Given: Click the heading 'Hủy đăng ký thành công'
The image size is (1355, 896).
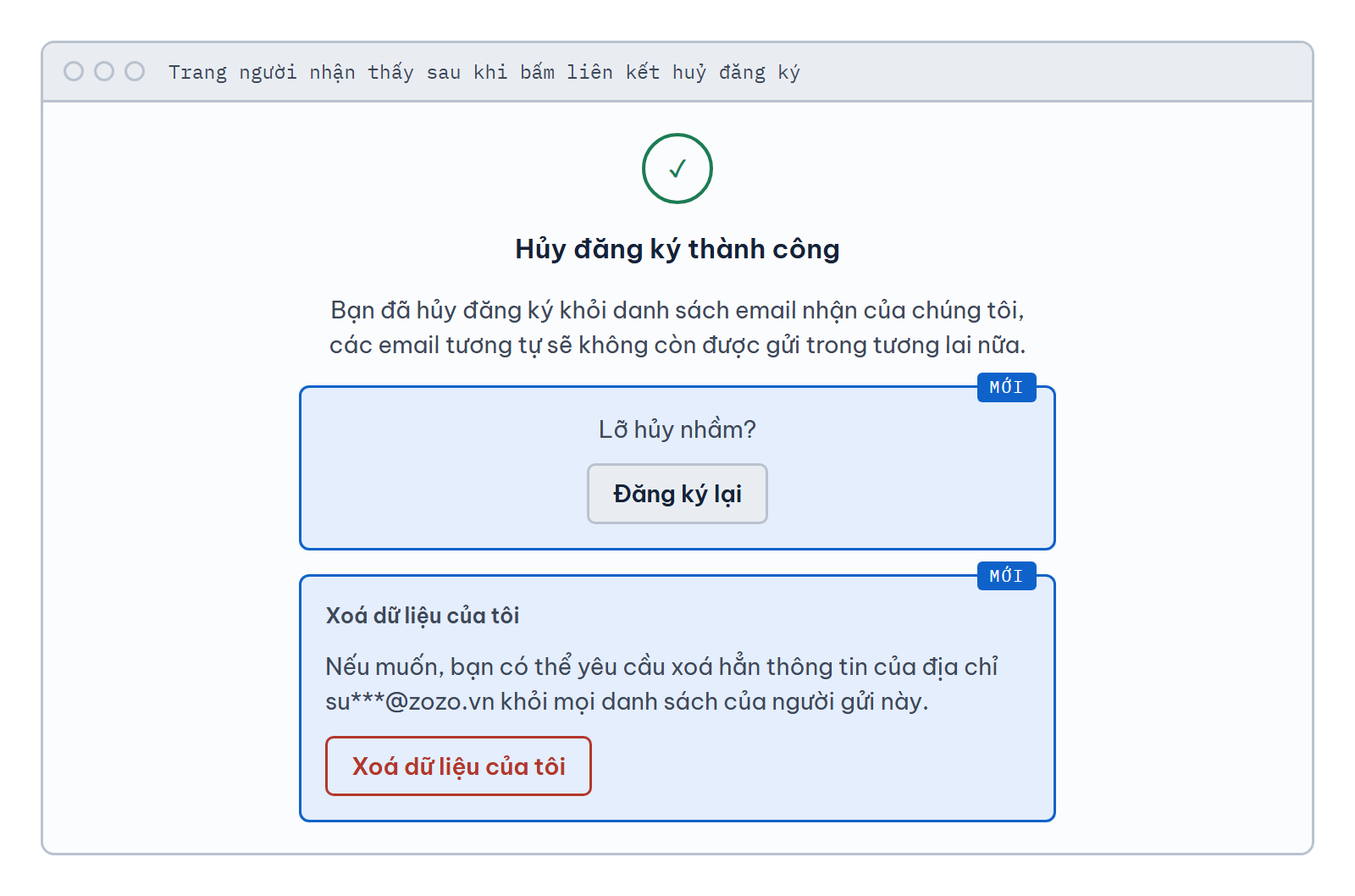Looking at the screenshot, I should [677, 249].
